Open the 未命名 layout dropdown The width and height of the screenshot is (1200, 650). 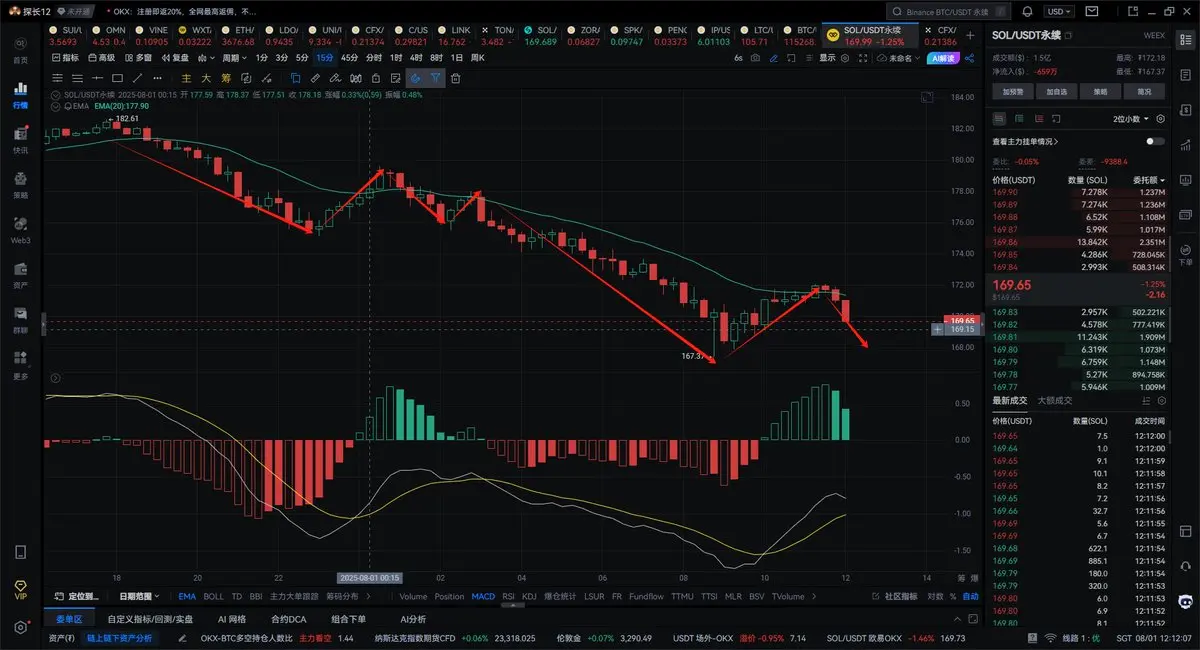[x=898, y=58]
